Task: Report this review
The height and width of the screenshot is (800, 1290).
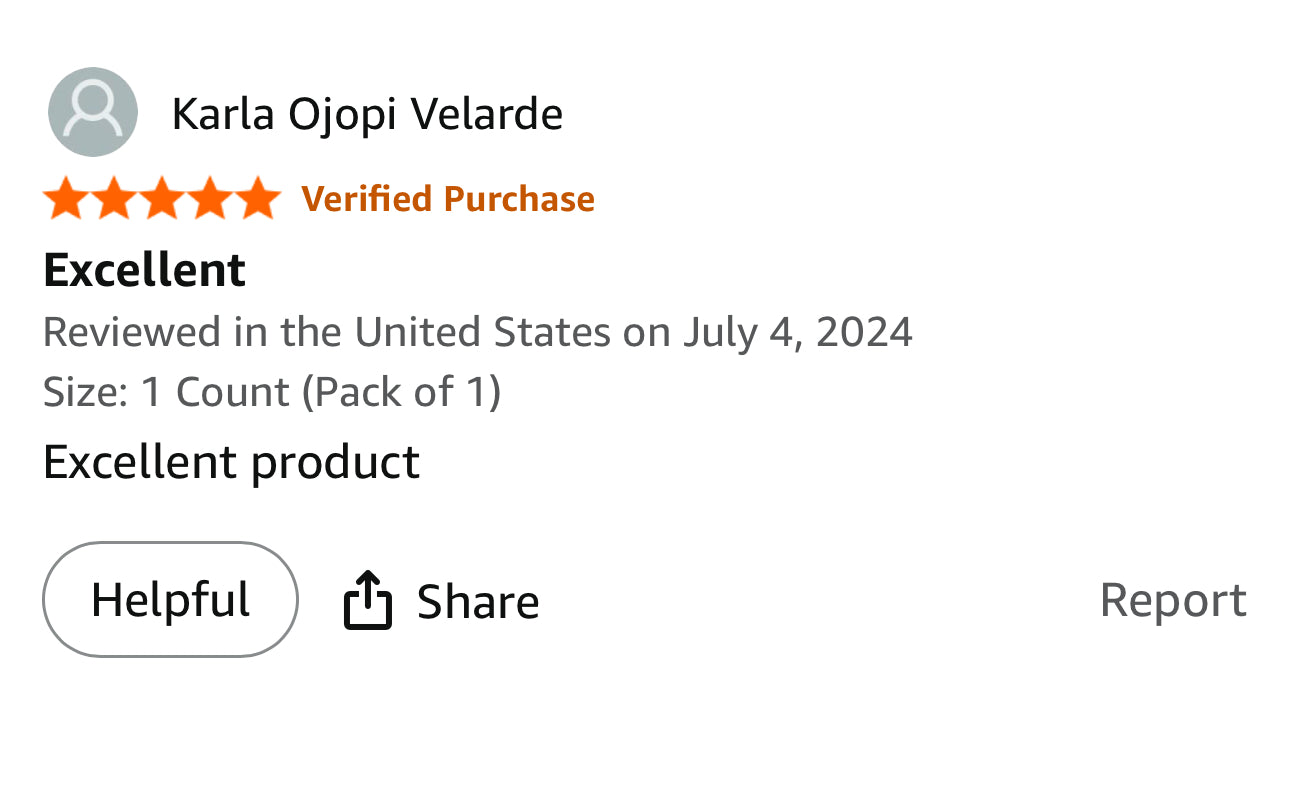Action: point(1172,600)
